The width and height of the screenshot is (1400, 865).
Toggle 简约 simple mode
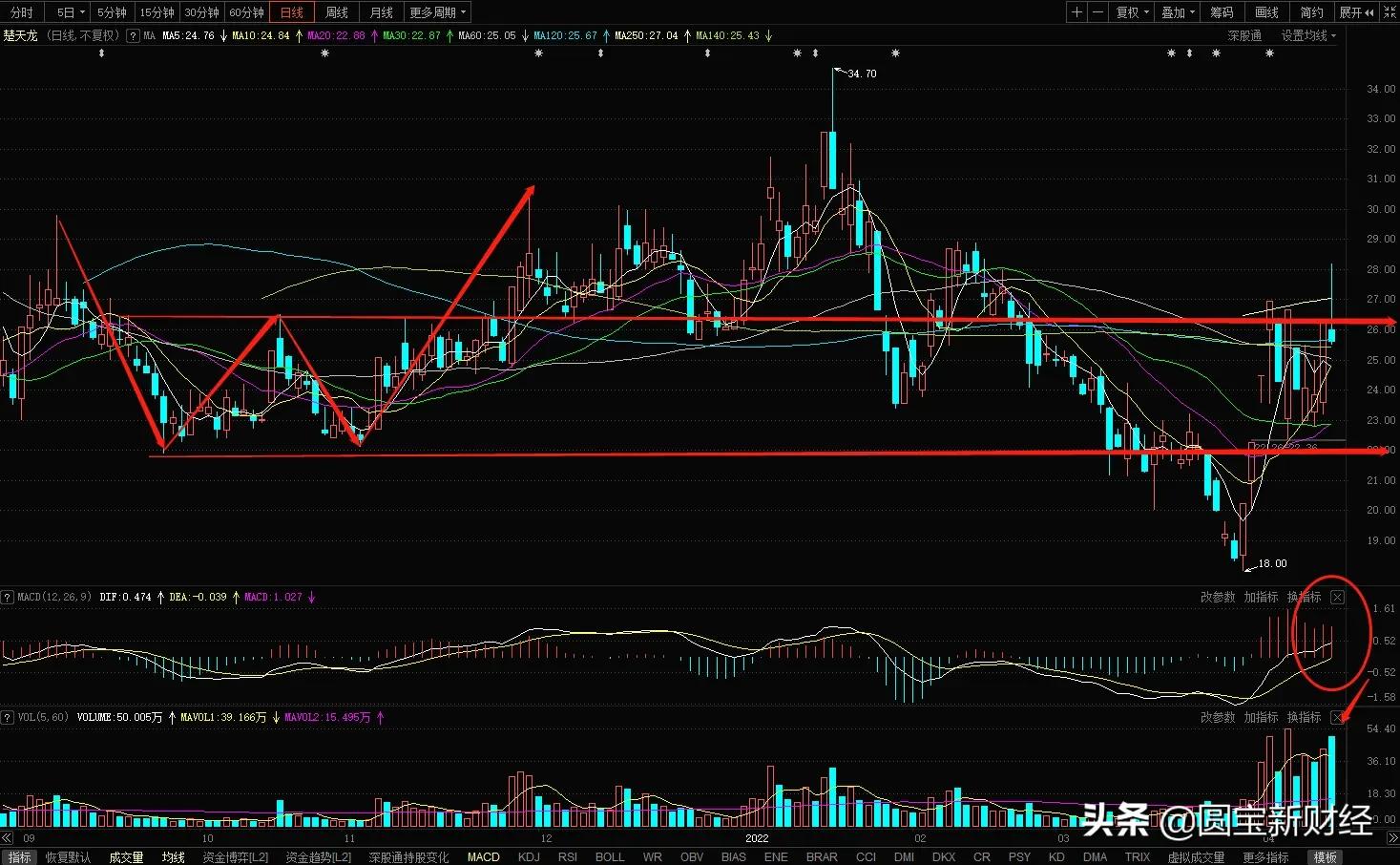tap(1312, 12)
